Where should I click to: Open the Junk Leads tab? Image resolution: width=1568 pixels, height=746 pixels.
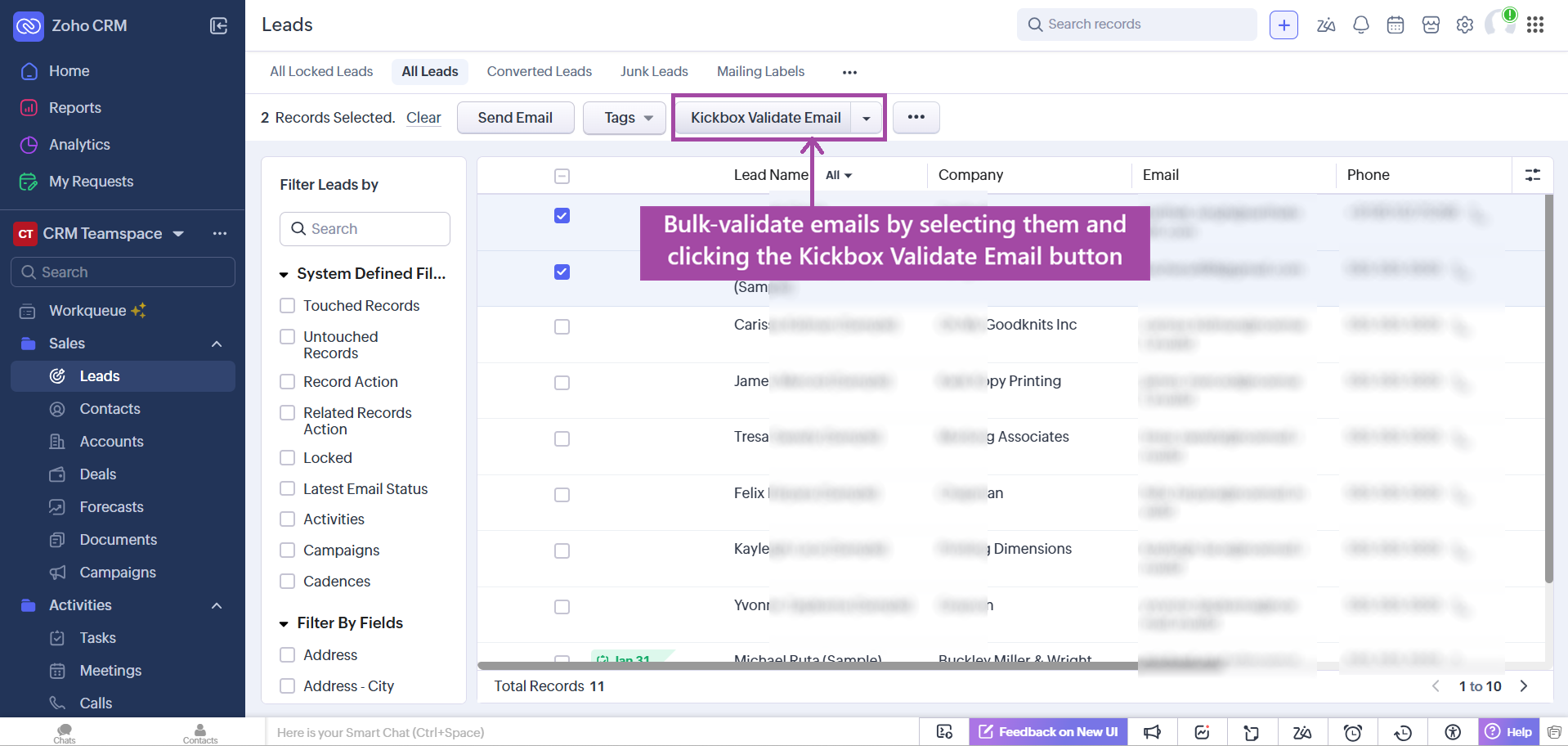click(653, 72)
